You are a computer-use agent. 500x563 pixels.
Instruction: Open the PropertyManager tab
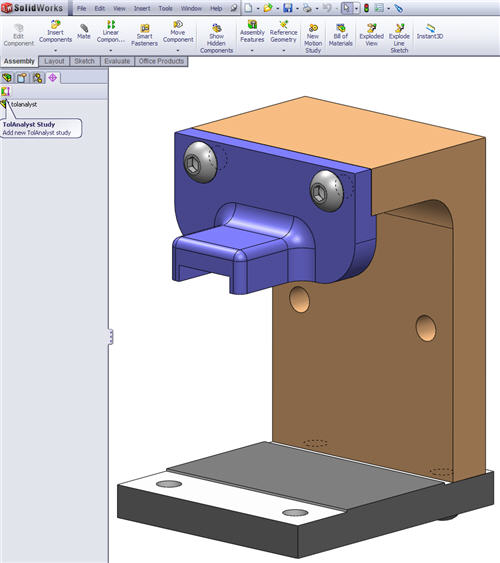pyautogui.click(x=22, y=78)
